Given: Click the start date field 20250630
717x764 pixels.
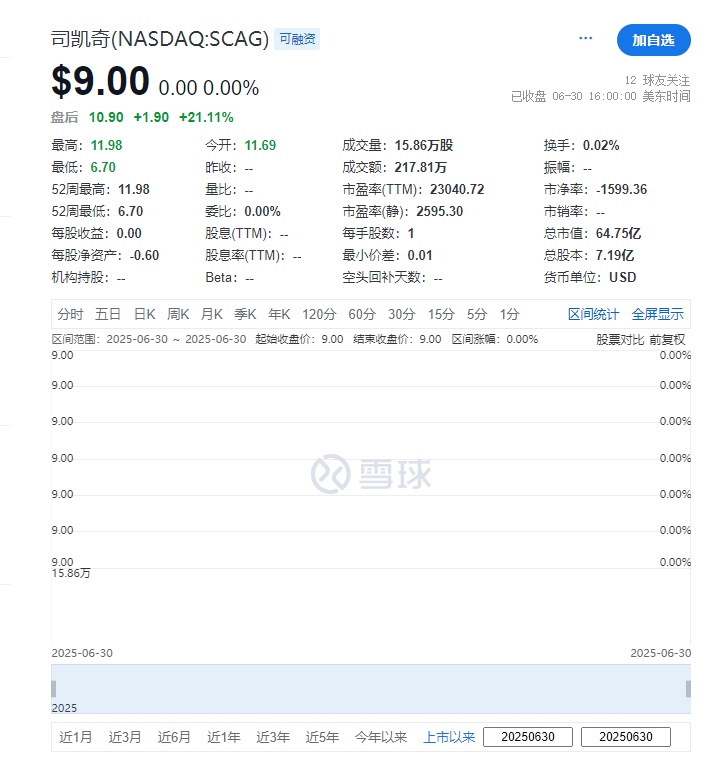Looking at the screenshot, I should pos(528,737).
